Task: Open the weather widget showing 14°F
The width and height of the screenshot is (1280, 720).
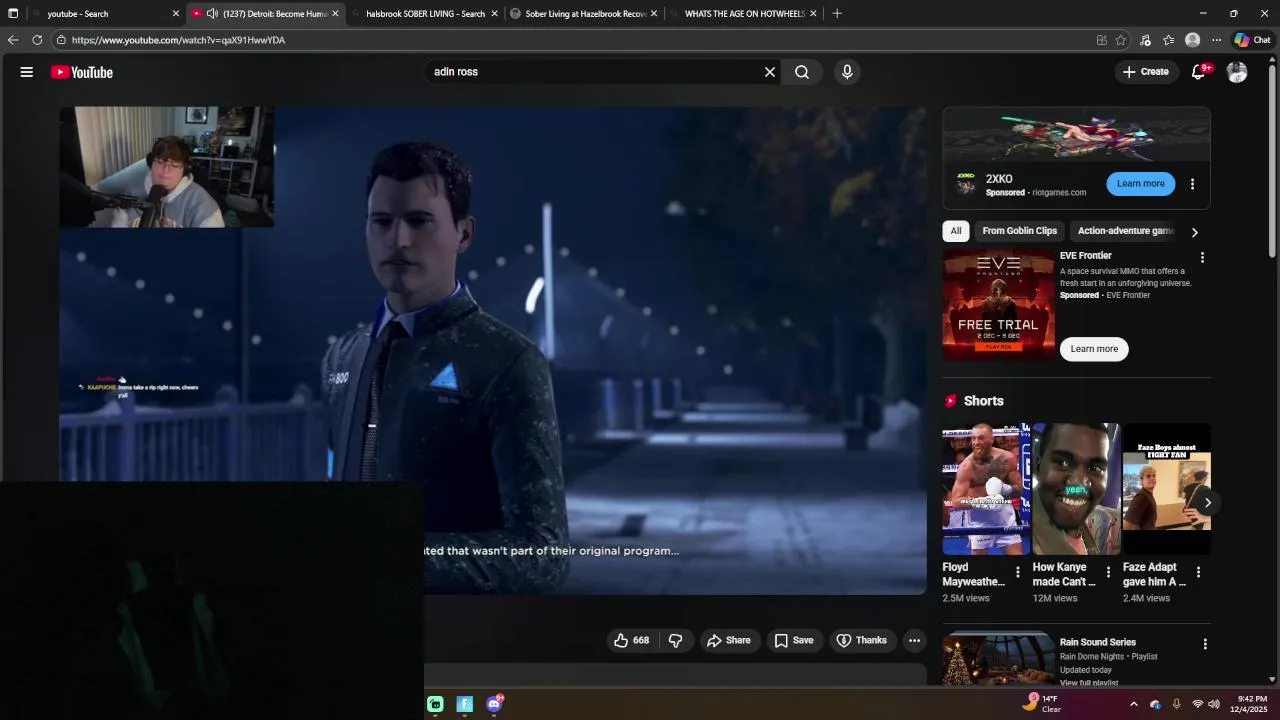Action: point(1041,704)
